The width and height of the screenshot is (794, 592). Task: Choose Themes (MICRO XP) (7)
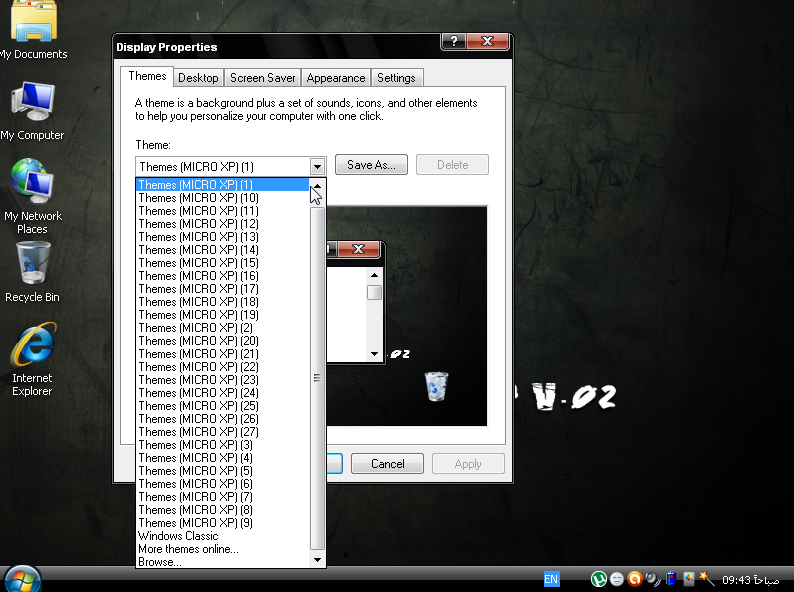click(x=223, y=496)
